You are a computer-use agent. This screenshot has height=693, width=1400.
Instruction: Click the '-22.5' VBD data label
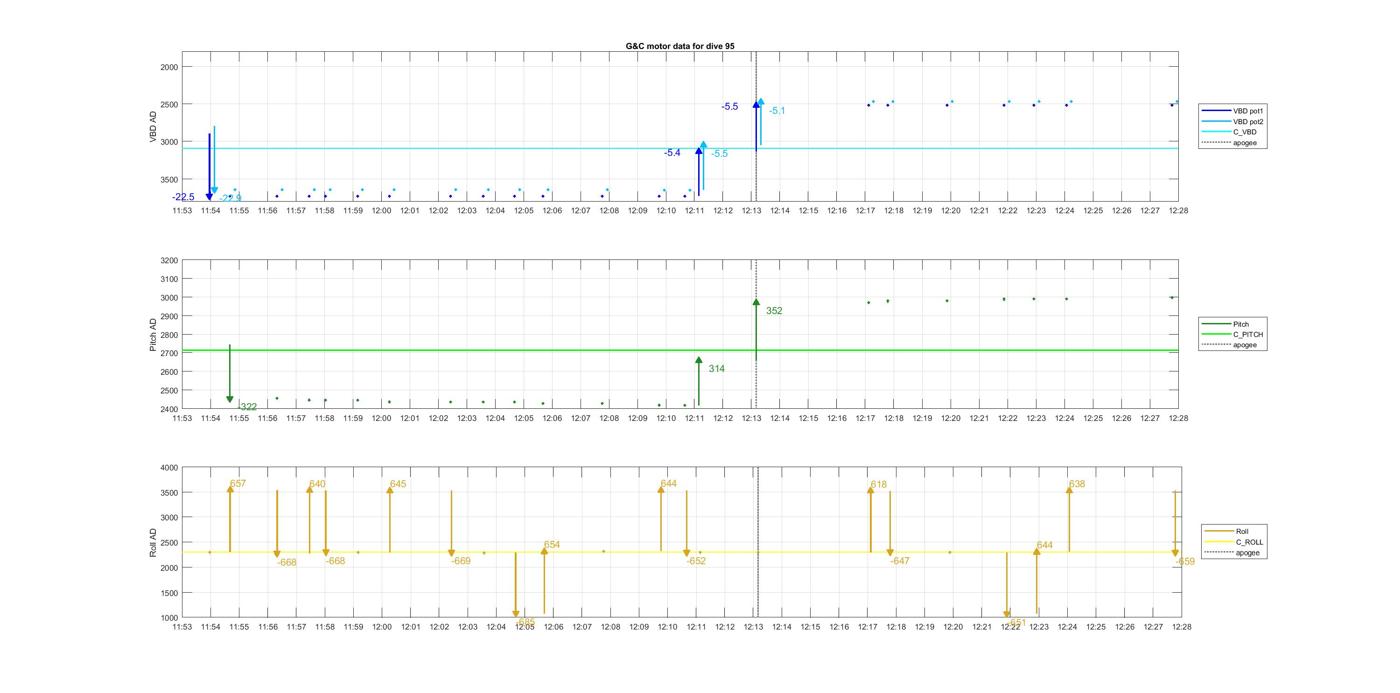coord(183,197)
